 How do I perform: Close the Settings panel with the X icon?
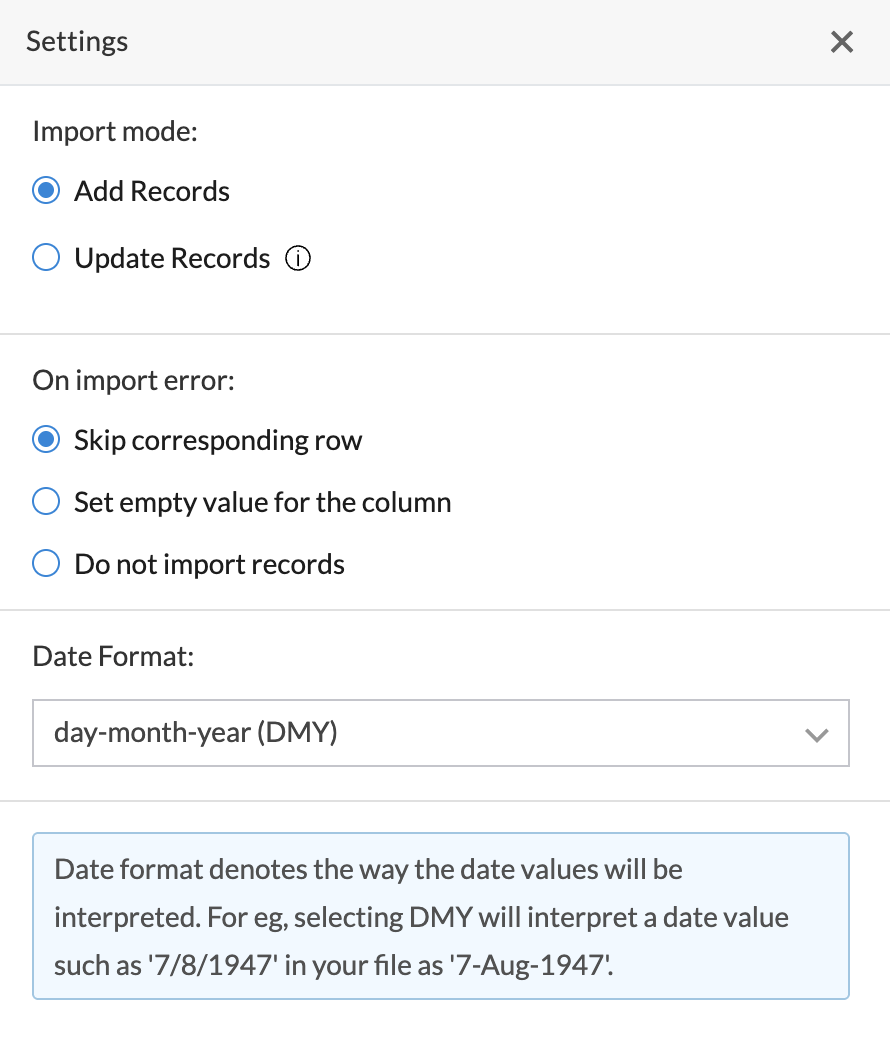pos(842,42)
